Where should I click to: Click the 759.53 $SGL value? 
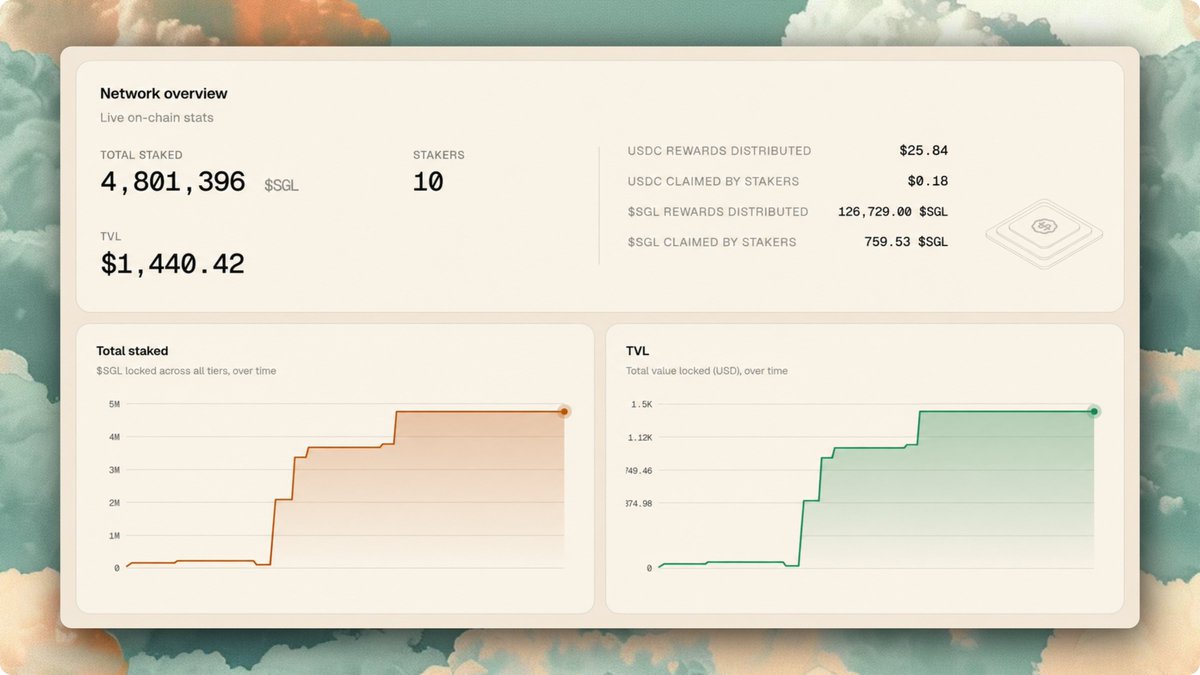[906, 242]
